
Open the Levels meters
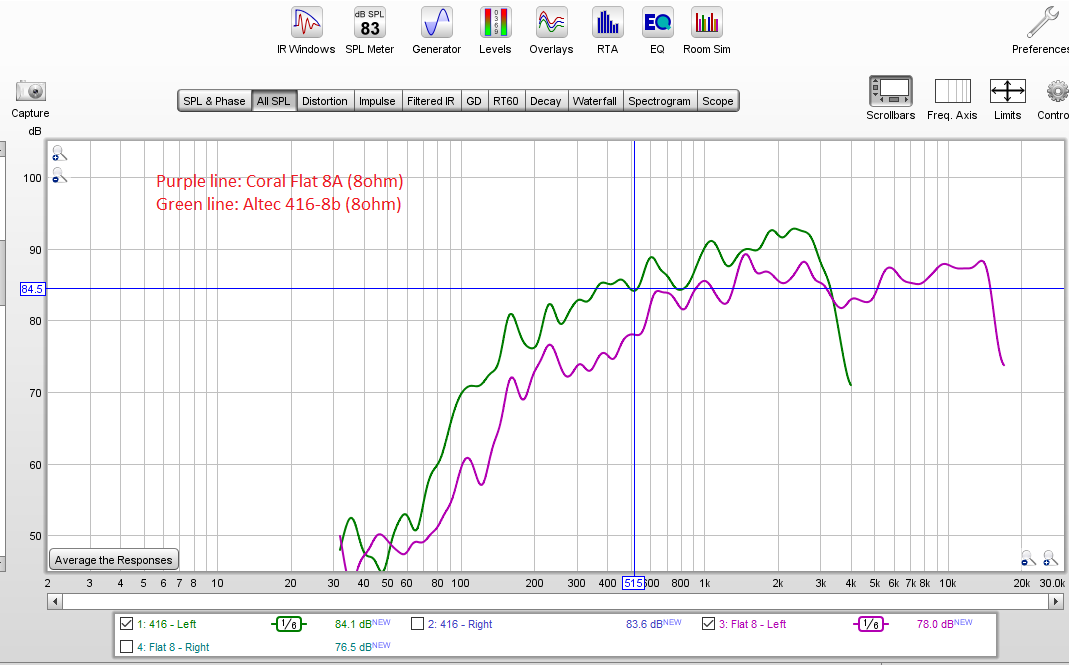[495, 31]
